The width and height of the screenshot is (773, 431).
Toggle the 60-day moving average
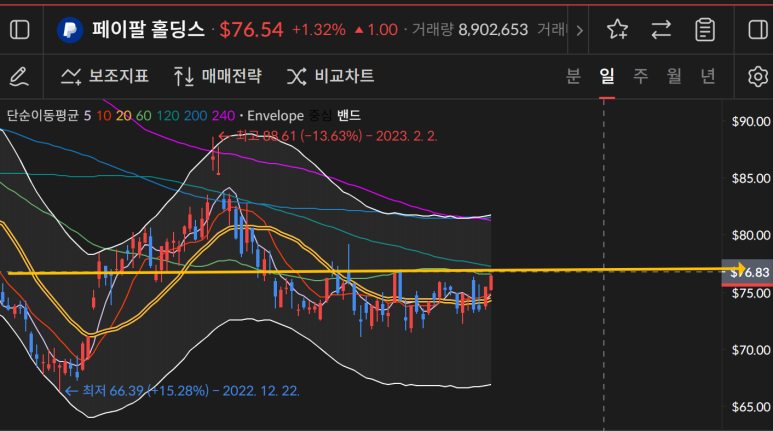click(143, 116)
